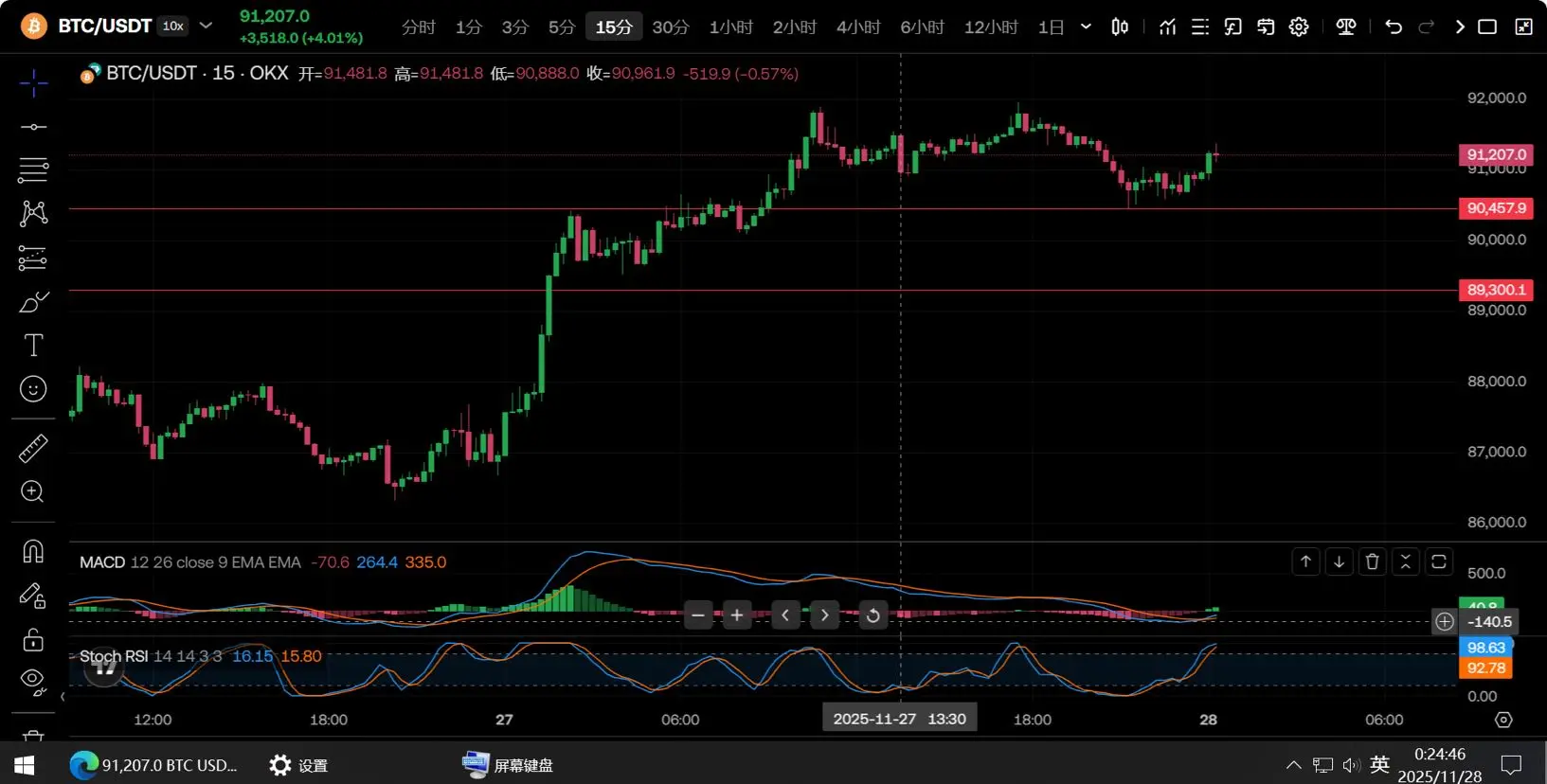Activate the Zoom In tool
Viewport: 1547px width, 784px height.
[x=33, y=491]
